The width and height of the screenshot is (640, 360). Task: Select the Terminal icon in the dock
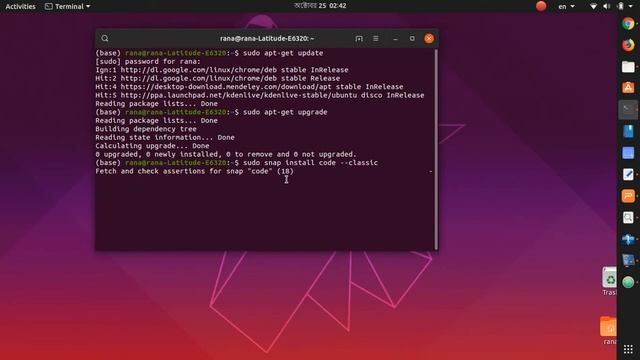628,109
